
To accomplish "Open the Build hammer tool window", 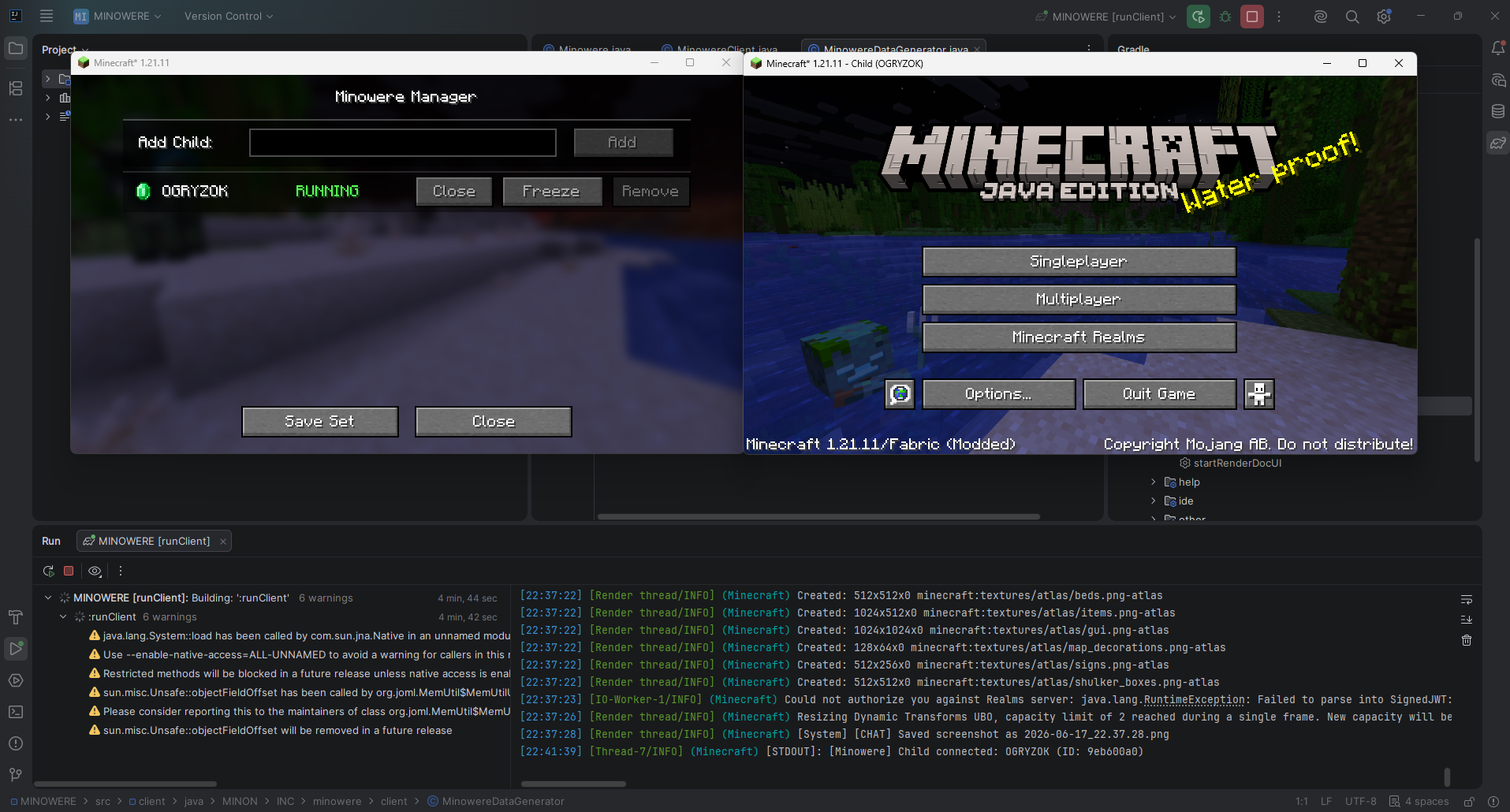I will 16,617.
